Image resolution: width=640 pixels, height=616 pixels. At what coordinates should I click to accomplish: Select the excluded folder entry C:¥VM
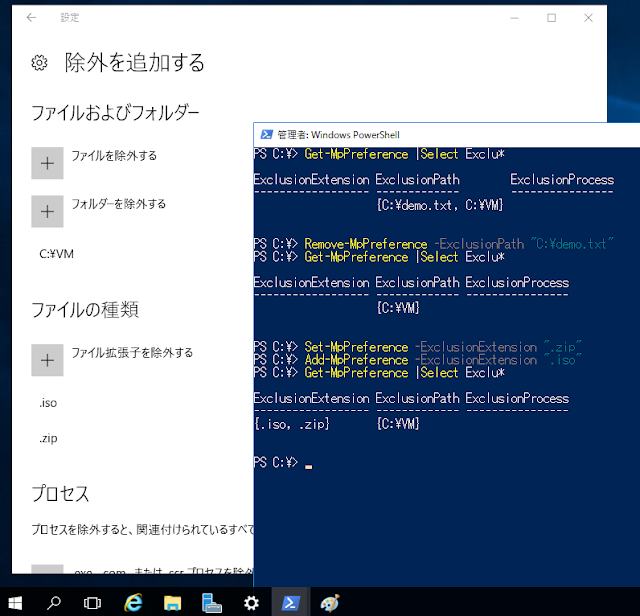click(56, 254)
